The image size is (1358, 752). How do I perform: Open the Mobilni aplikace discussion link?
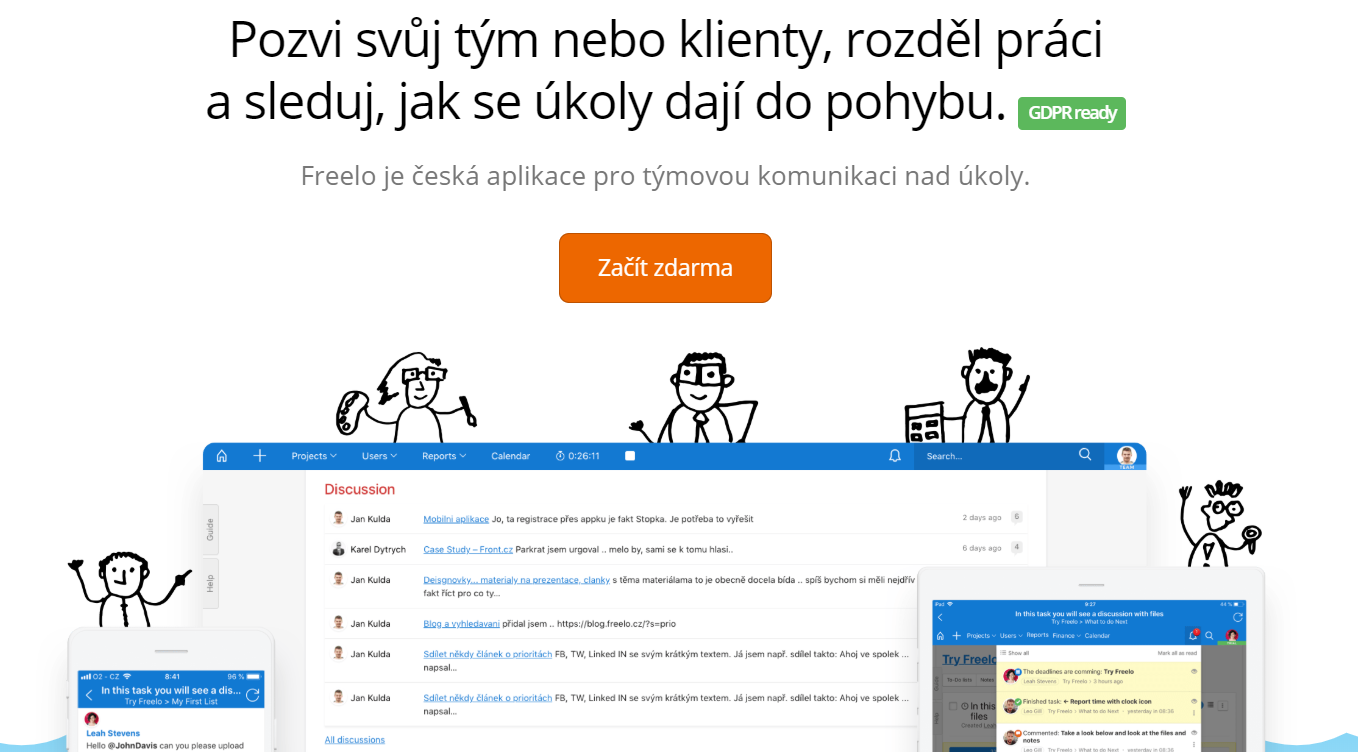coord(456,518)
